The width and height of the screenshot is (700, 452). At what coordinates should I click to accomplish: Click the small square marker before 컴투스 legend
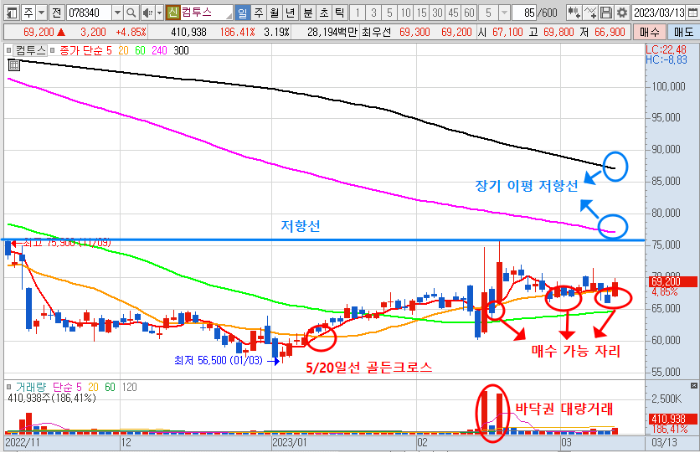click(x=9, y=50)
